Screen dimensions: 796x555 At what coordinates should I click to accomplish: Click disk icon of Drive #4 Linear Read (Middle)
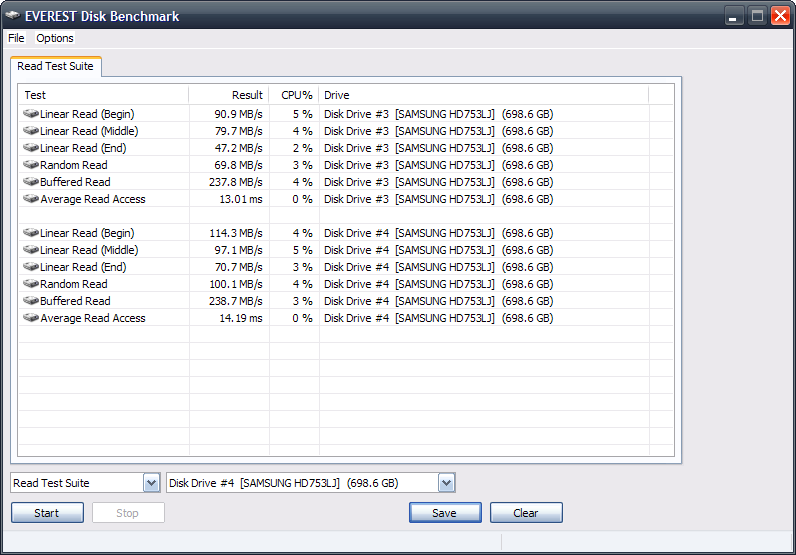point(31,249)
